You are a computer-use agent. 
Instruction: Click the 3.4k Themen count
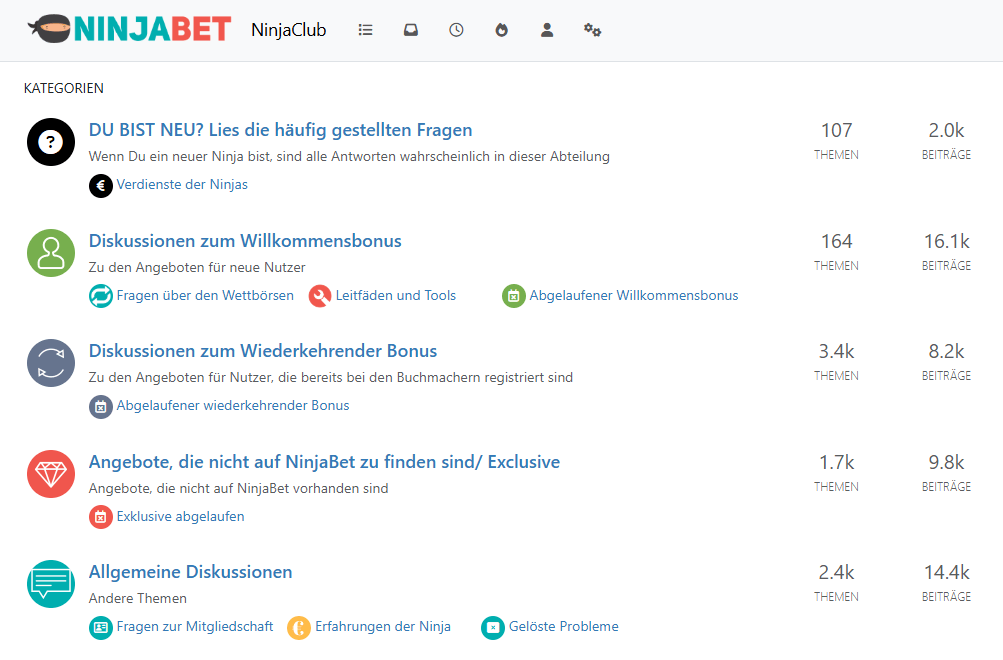coord(836,351)
